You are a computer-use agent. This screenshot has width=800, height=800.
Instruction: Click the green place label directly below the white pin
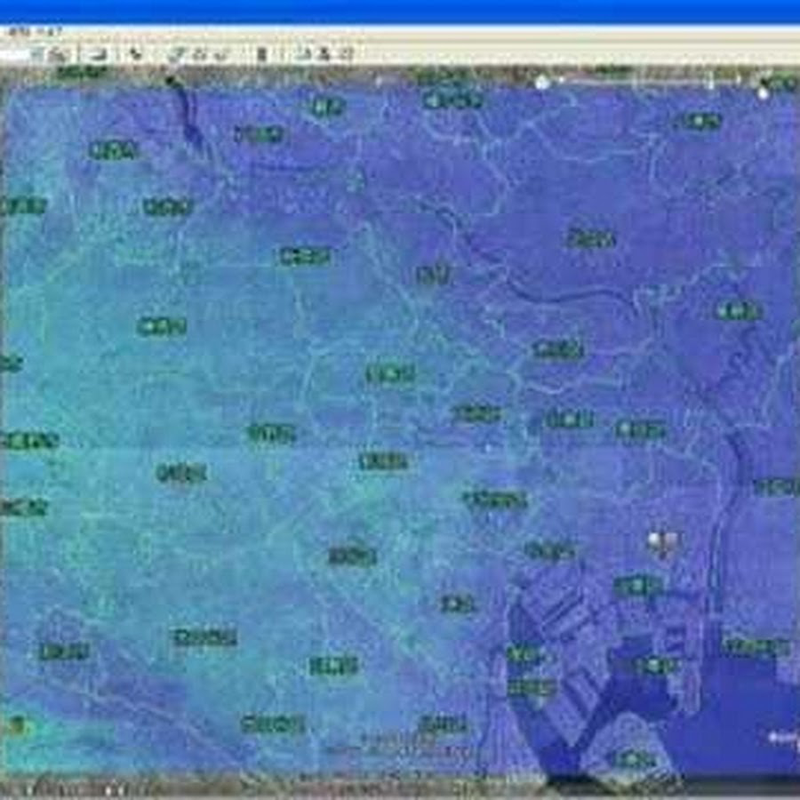[x=638, y=586]
